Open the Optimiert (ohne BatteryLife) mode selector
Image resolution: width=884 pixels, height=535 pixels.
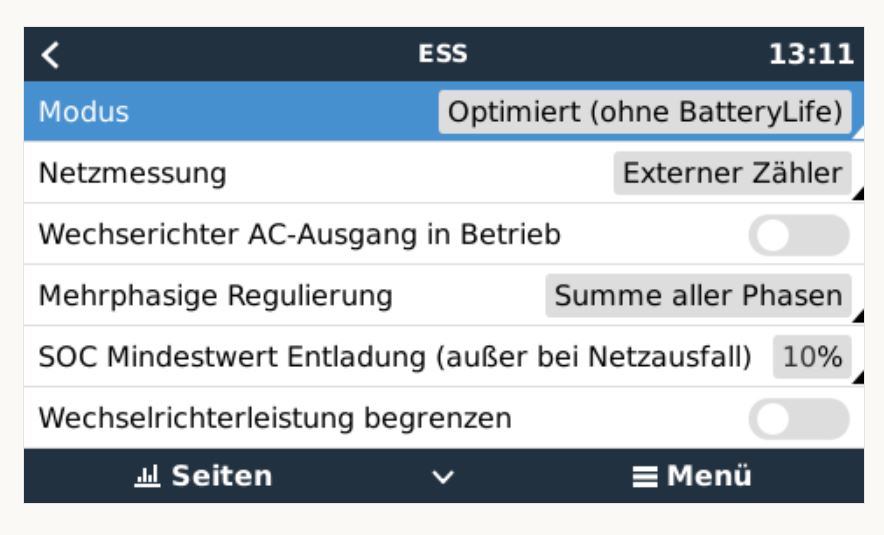pos(645,112)
